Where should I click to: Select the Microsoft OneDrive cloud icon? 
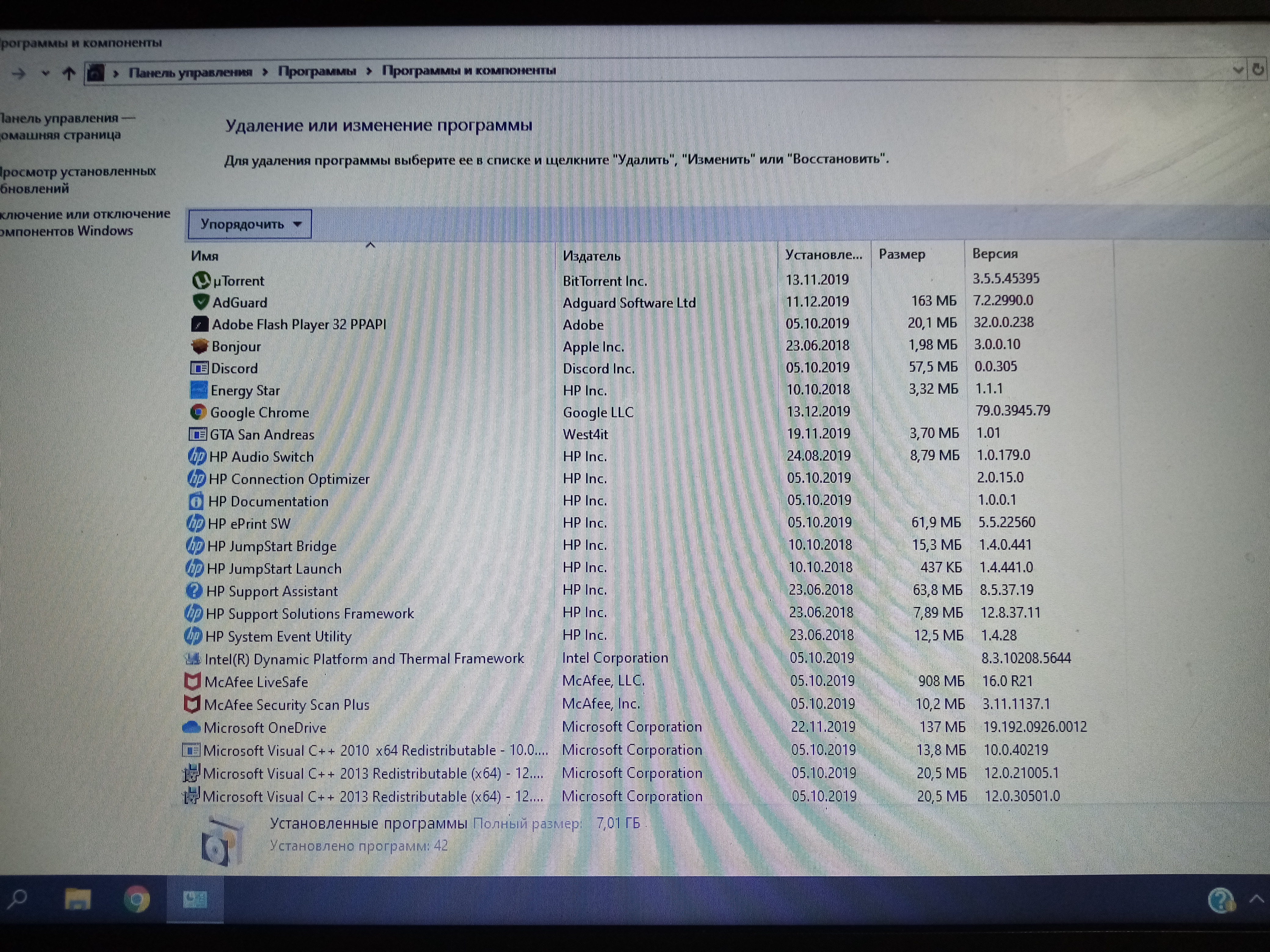[191, 727]
